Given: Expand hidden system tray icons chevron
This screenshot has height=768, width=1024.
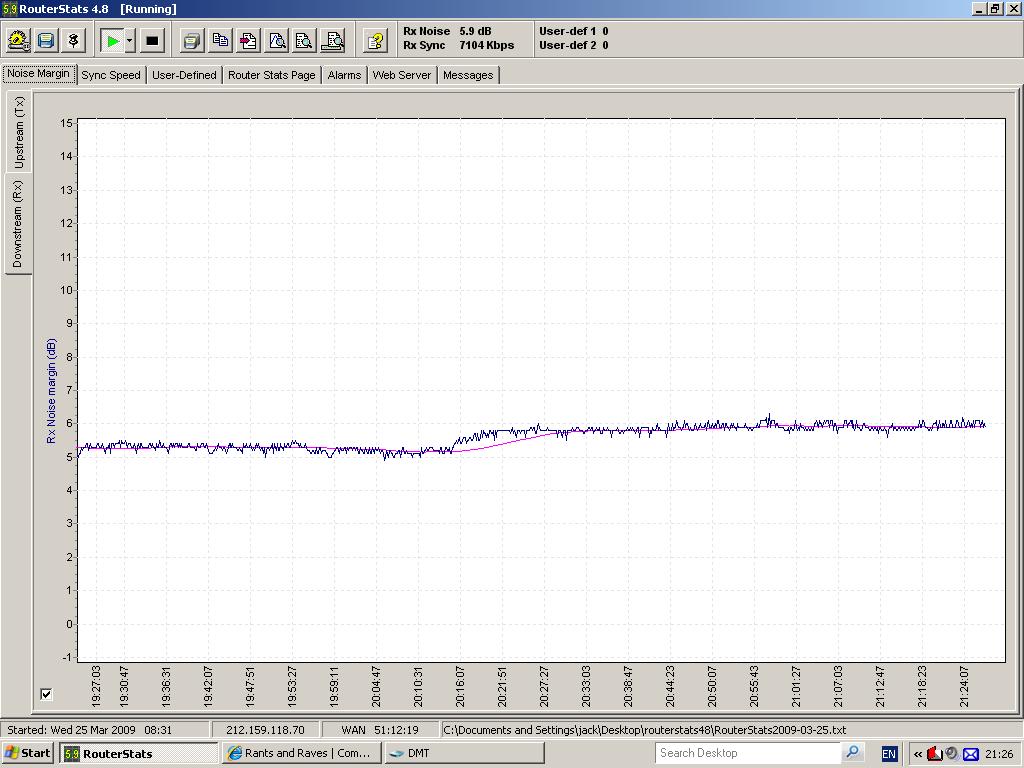Looking at the screenshot, I should (x=918, y=754).
